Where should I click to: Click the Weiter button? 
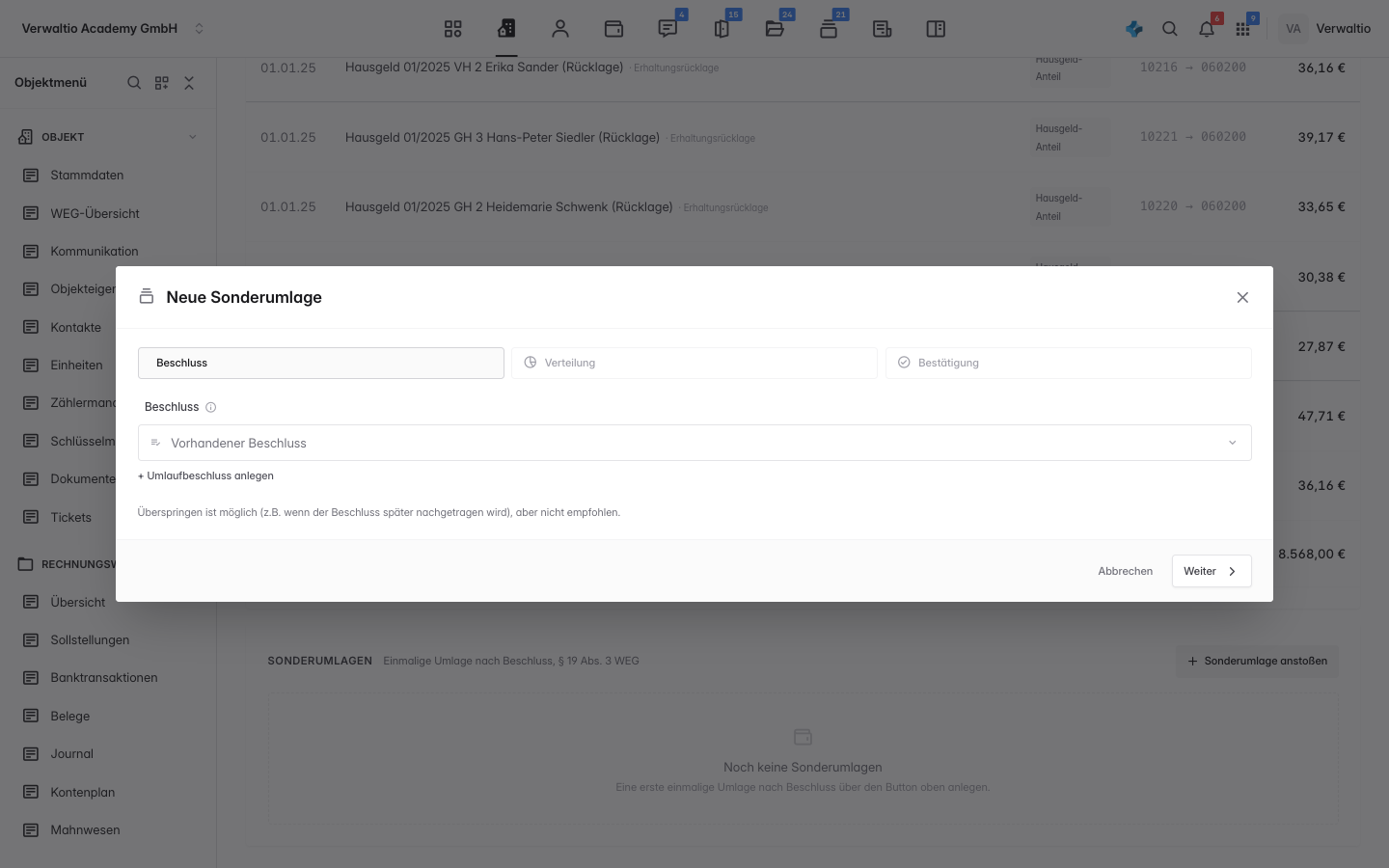point(1212,571)
